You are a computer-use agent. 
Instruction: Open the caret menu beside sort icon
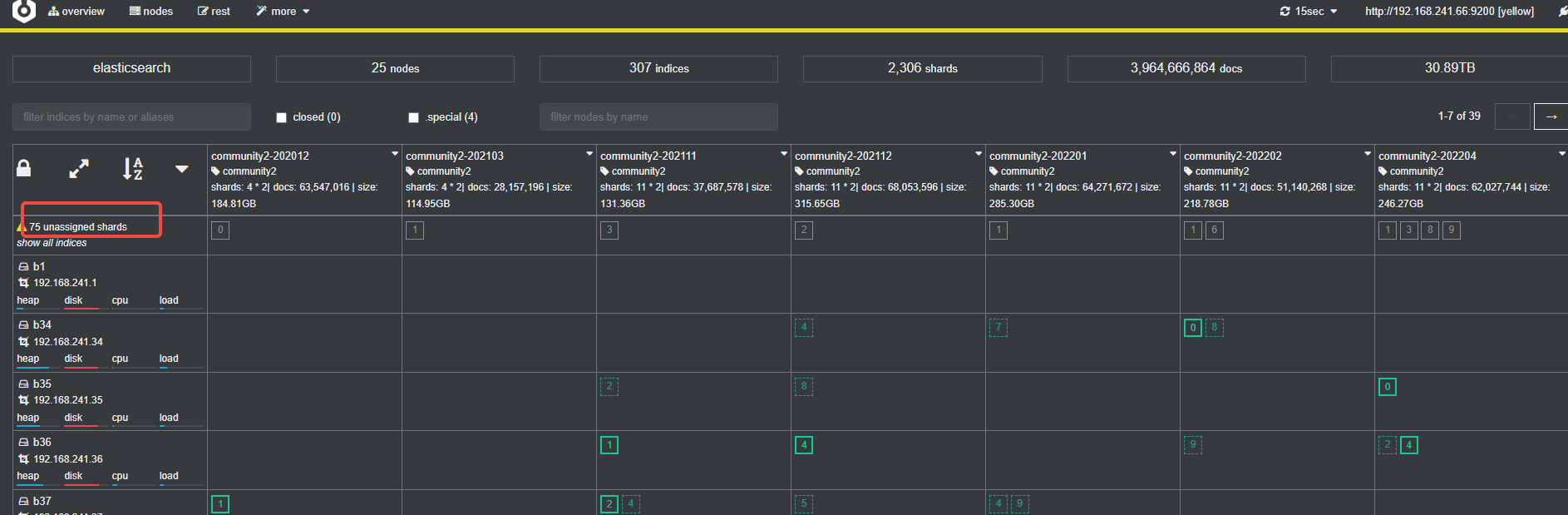coord(182,169)
